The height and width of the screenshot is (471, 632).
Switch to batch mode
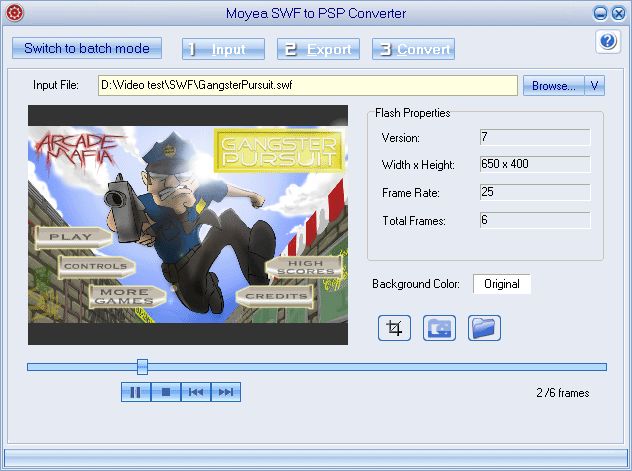pos(87,48)
